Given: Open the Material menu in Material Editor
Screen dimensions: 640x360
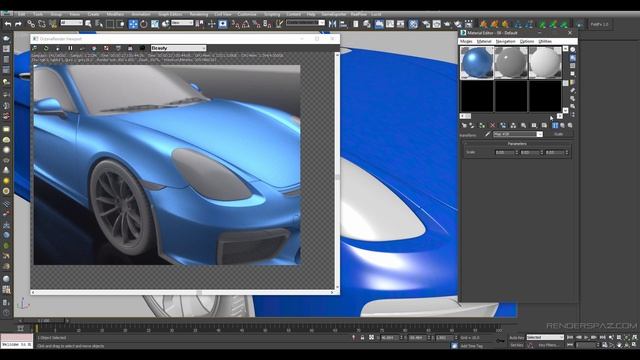Looking at the screenshot, I should pos(484,41).
